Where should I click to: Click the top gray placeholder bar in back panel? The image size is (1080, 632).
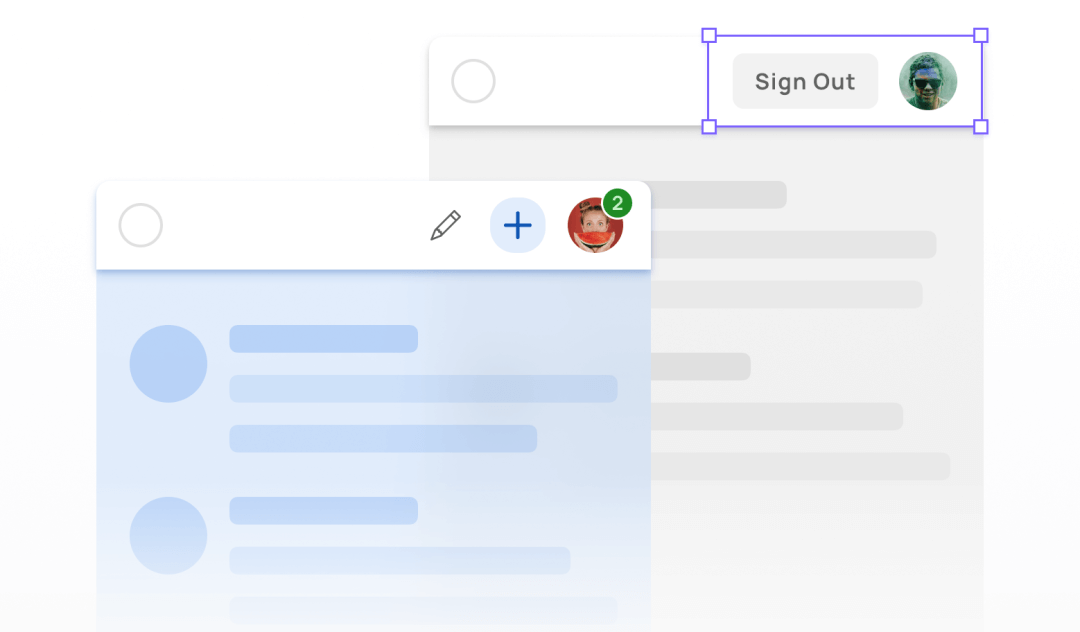pyautogui.click(x=718, y=195)
